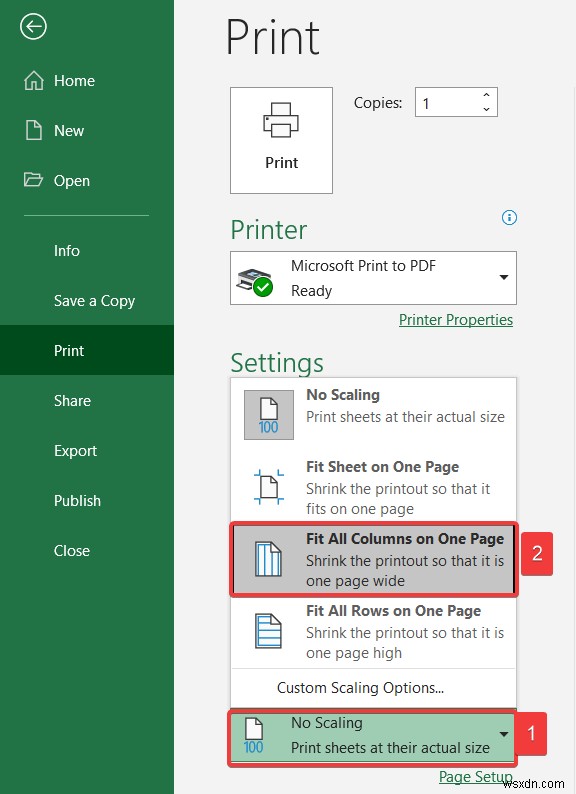The image size is (576, 794).
Task: Click the "No Scaling" title in the options list
Action: (343, 395)
